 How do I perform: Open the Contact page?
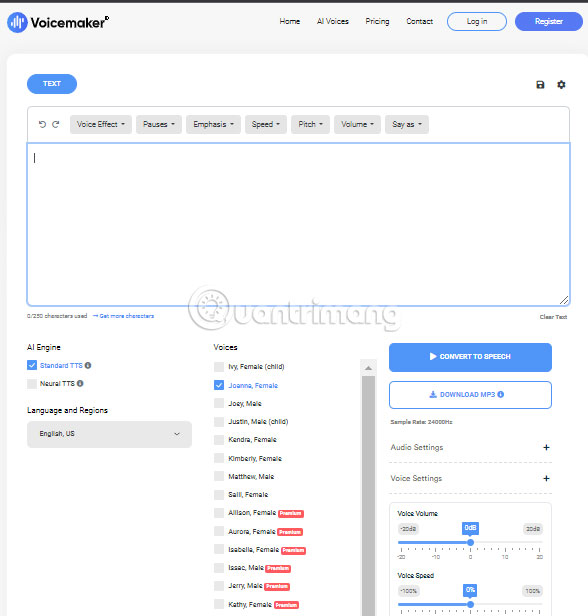click(x=419, y=22)
